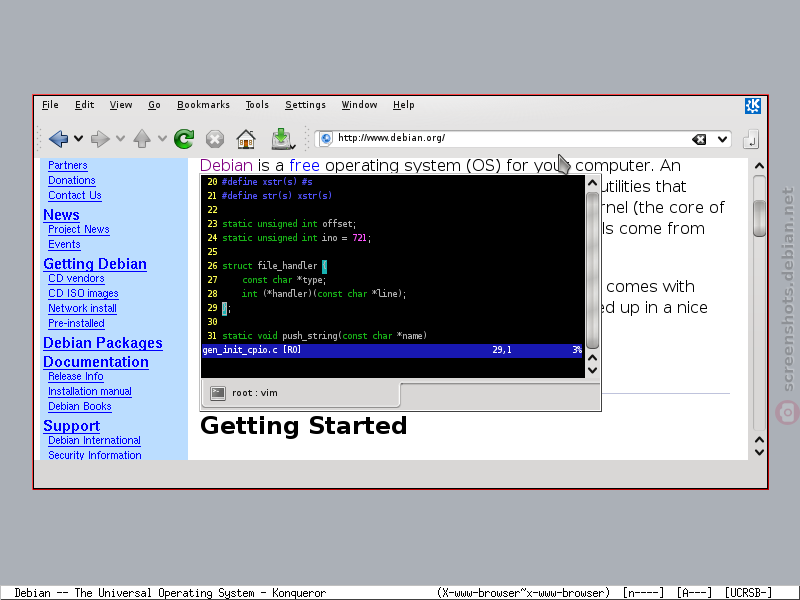
Task: Expand the location bar URL history dropdown
Action: 722,139
